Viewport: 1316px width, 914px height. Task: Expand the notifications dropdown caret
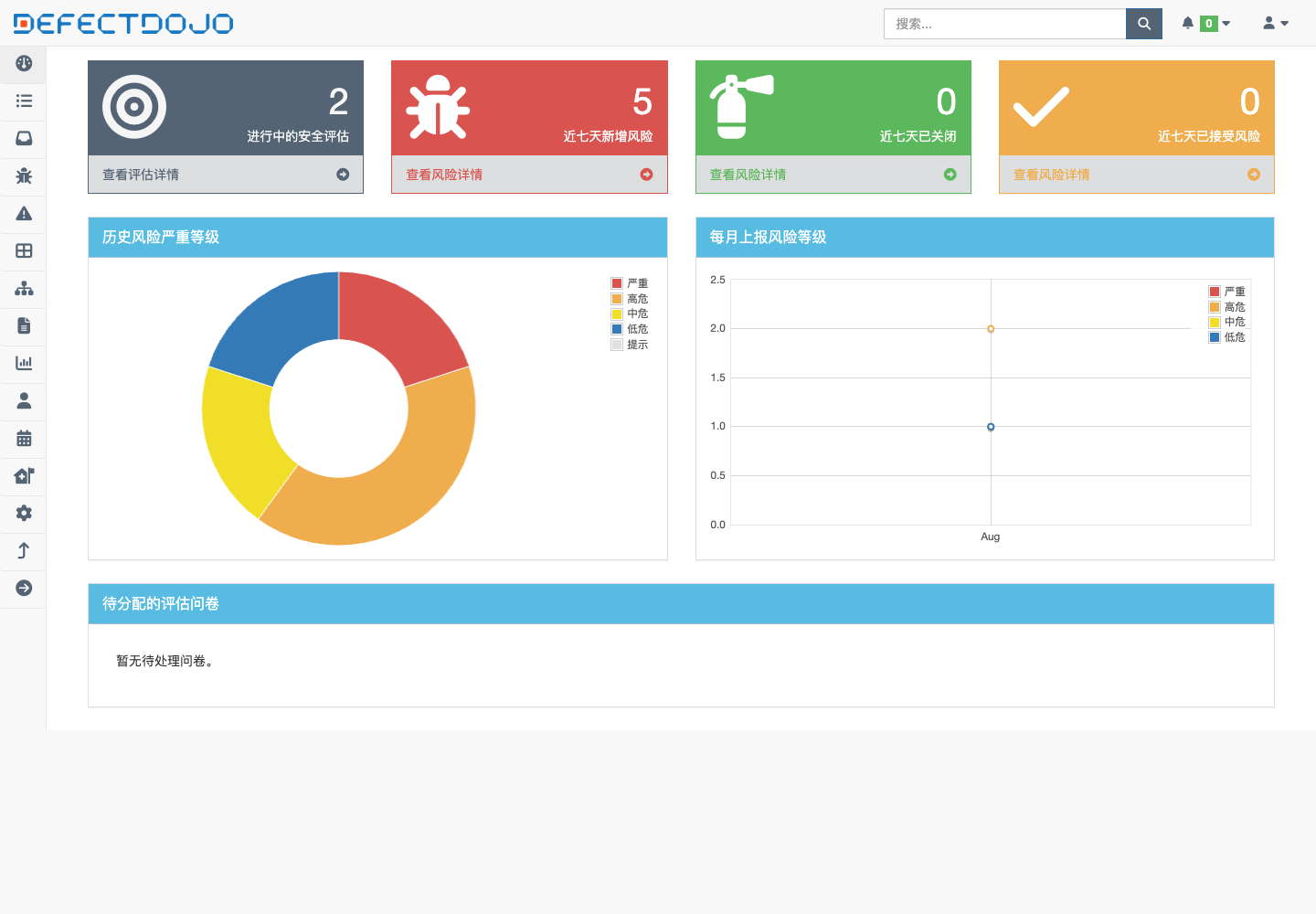point(1226,24)
